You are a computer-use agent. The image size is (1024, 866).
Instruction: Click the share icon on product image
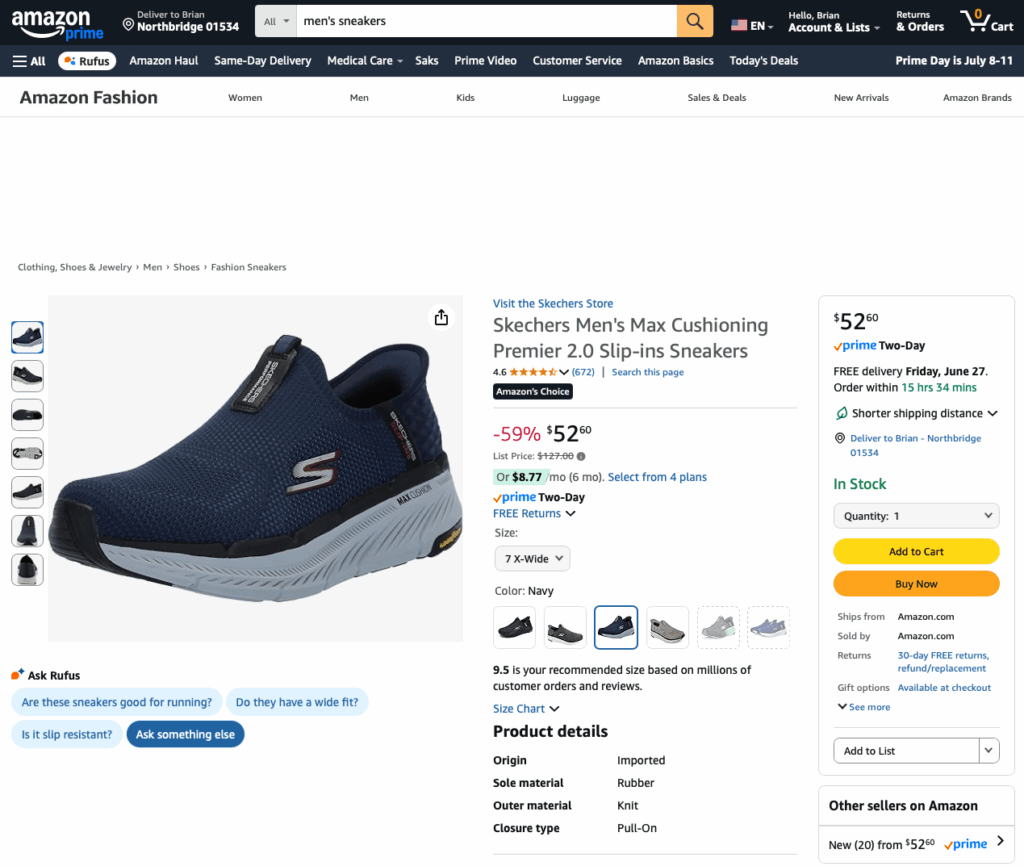coord(441,318)
